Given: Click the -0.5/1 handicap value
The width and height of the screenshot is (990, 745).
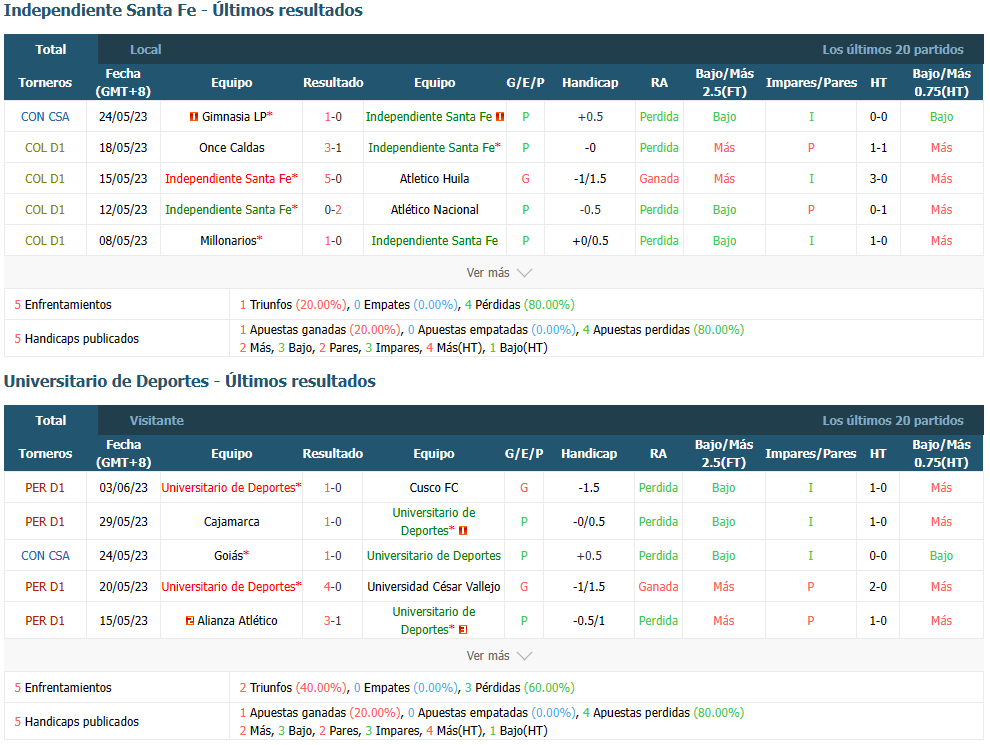Looking at the screenshot, I should coord(589,621).
